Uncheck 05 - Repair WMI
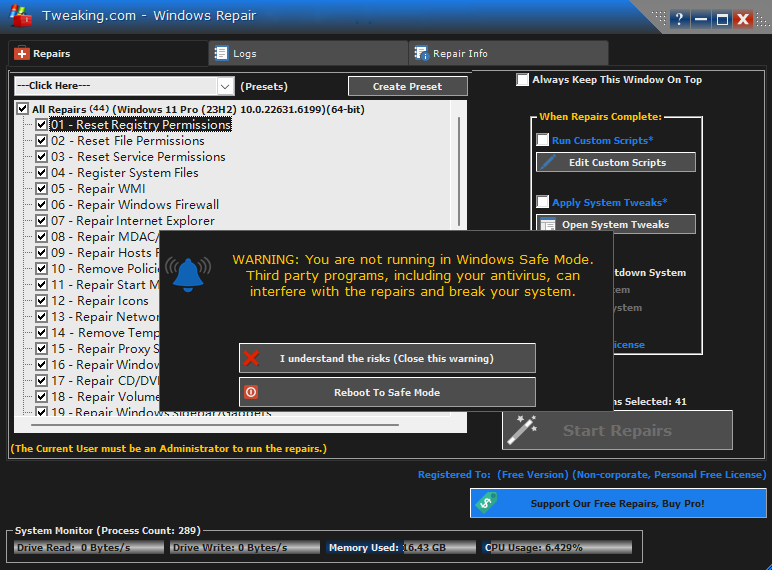 pos(42,189)
